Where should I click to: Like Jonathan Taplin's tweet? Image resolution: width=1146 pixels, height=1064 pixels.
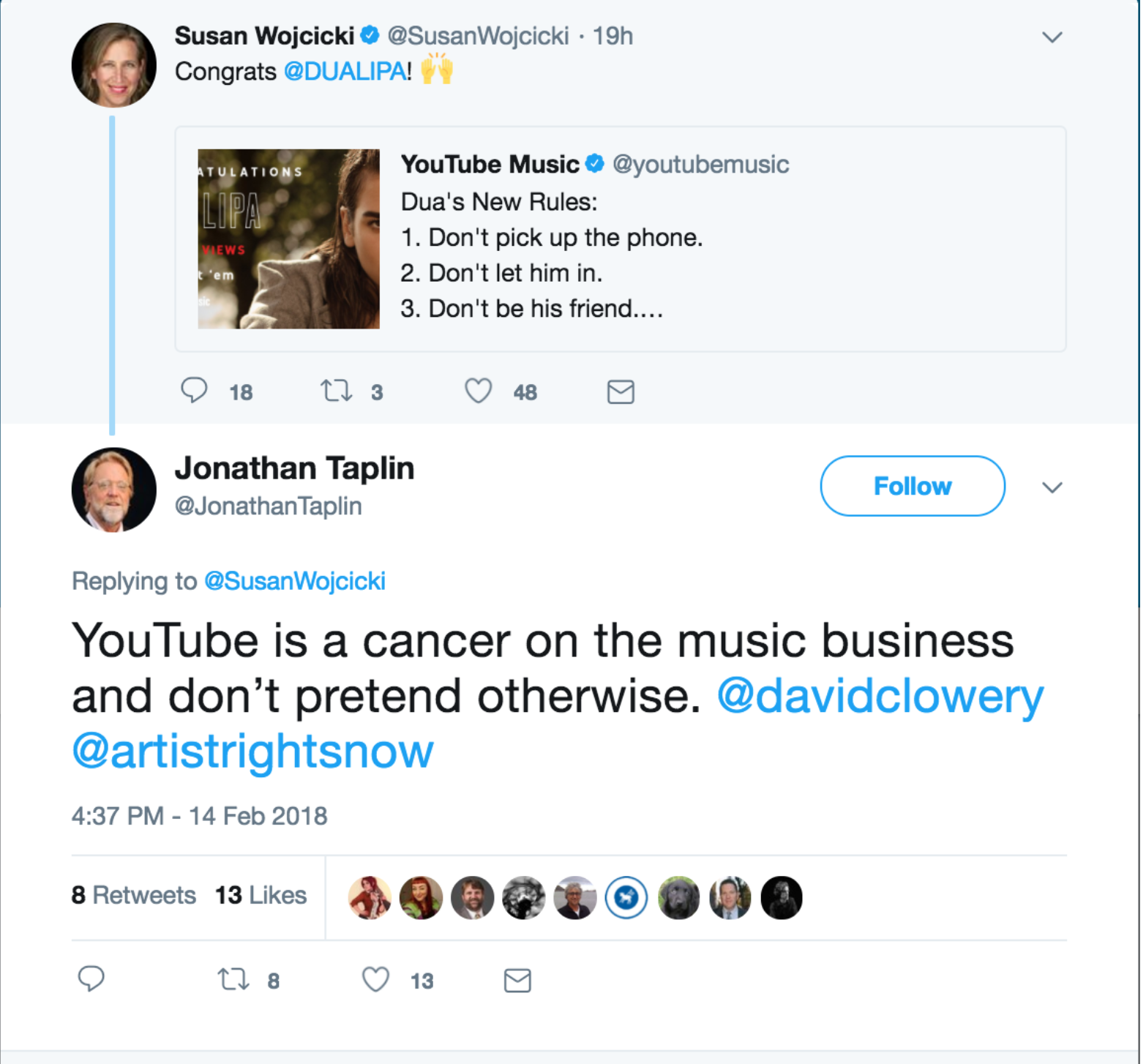374,980
